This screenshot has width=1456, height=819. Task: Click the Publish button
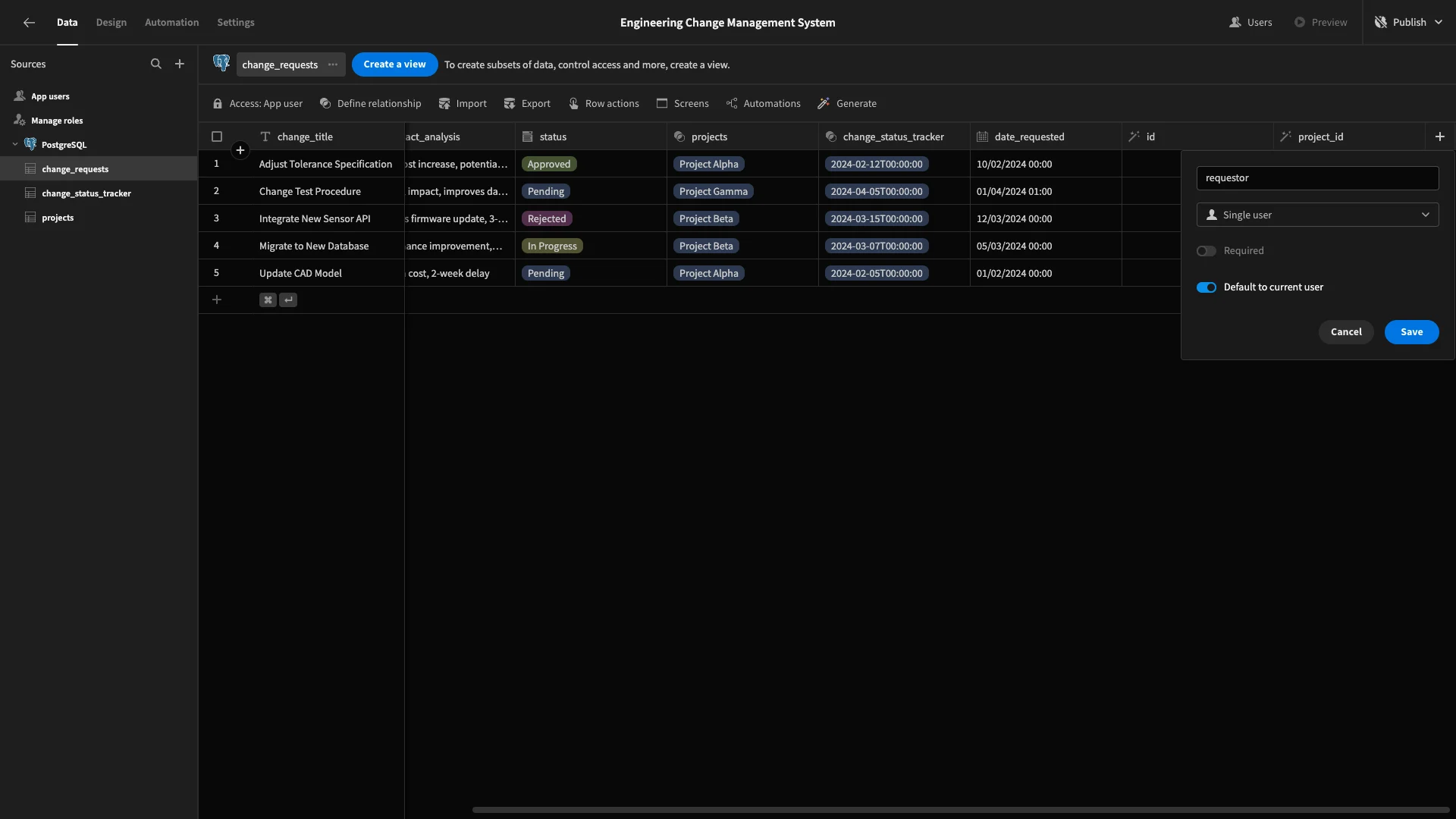1410,23
